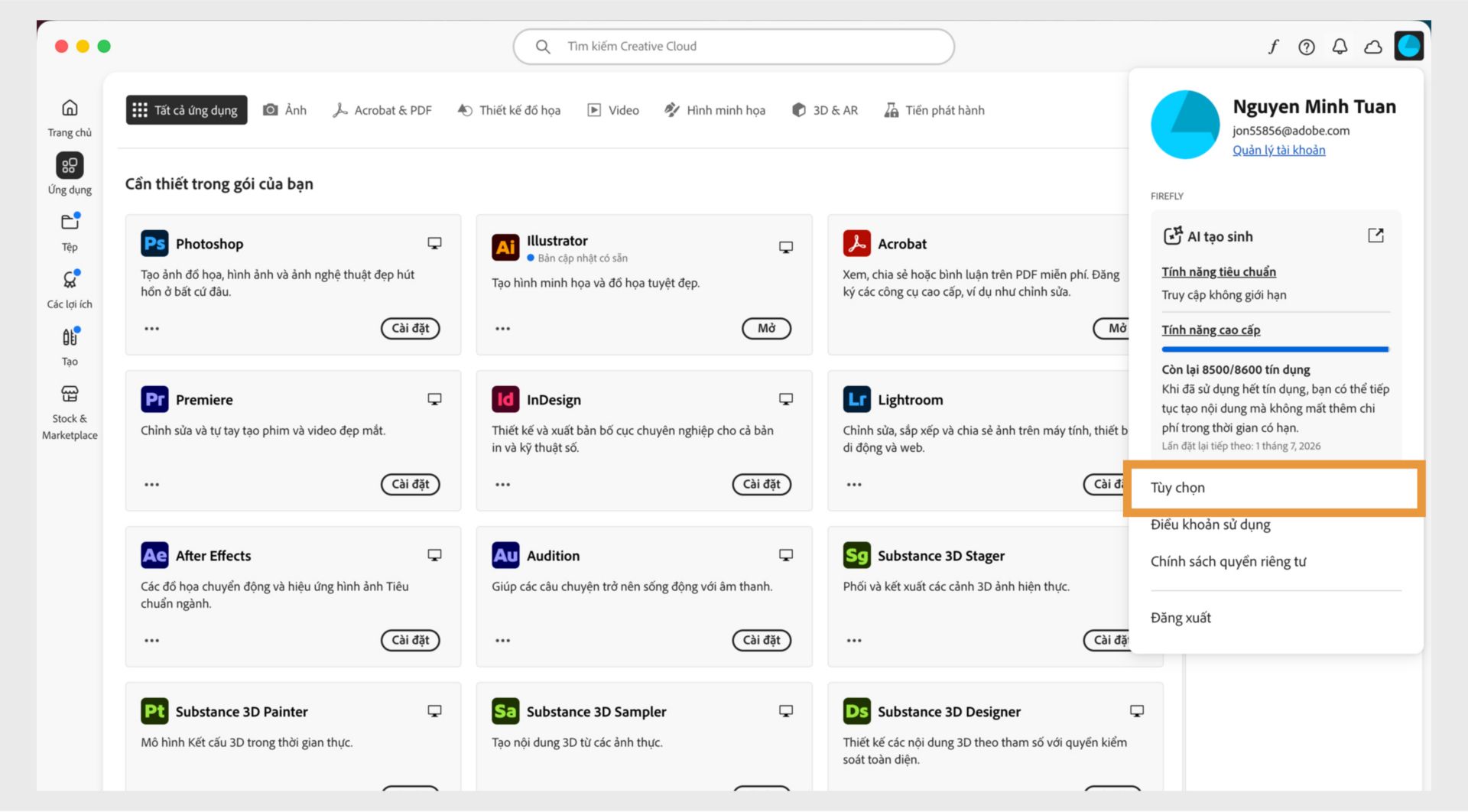Switch to Tiền phát hành tab

pos(934,110)
